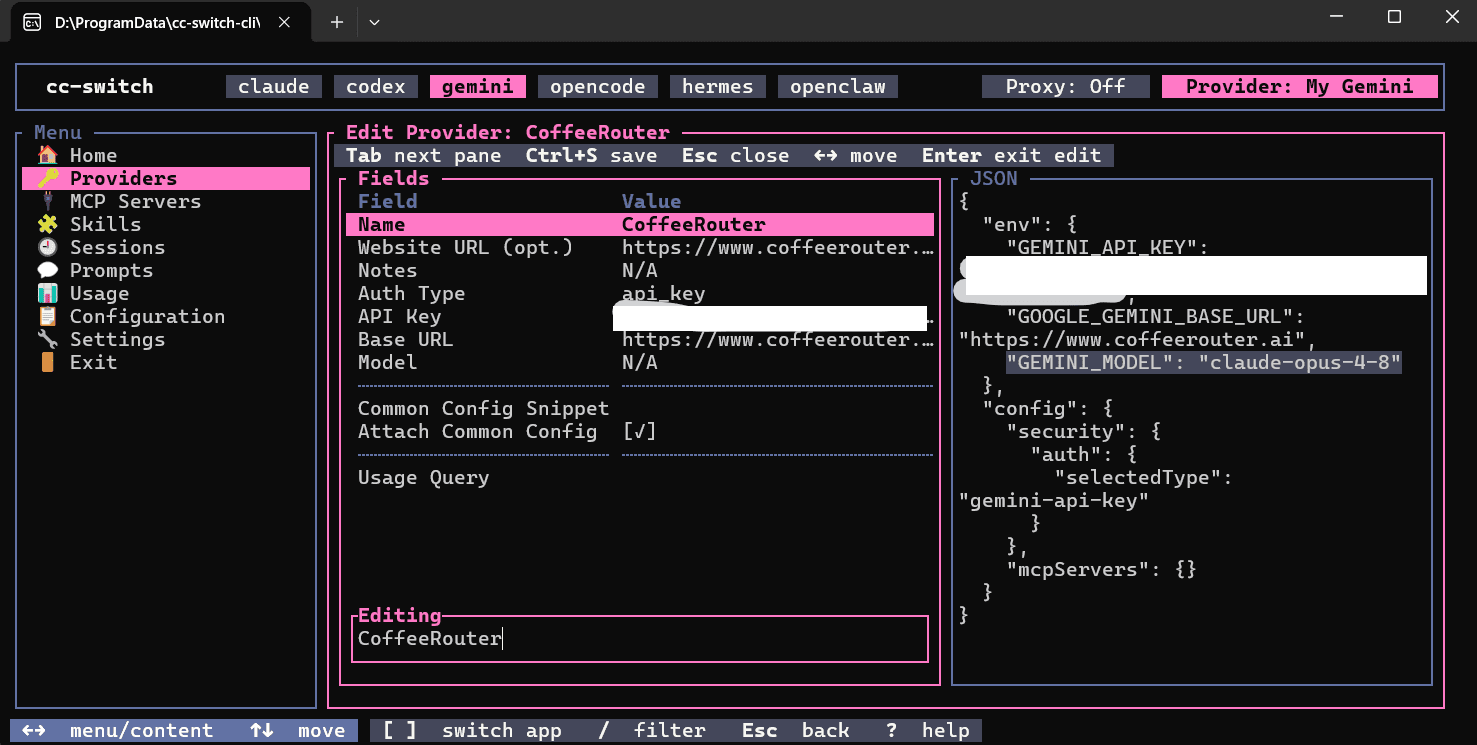Select the Usage Query row
1477x745 pixels.
click(x=640, y=478)
